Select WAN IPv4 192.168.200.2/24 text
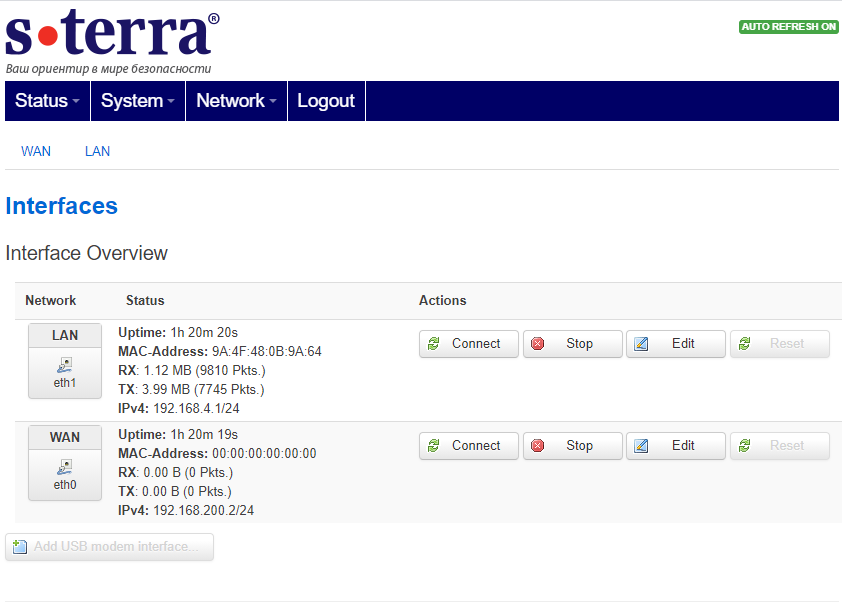Screen dimensions: 842x602 [x=204, y=511]
